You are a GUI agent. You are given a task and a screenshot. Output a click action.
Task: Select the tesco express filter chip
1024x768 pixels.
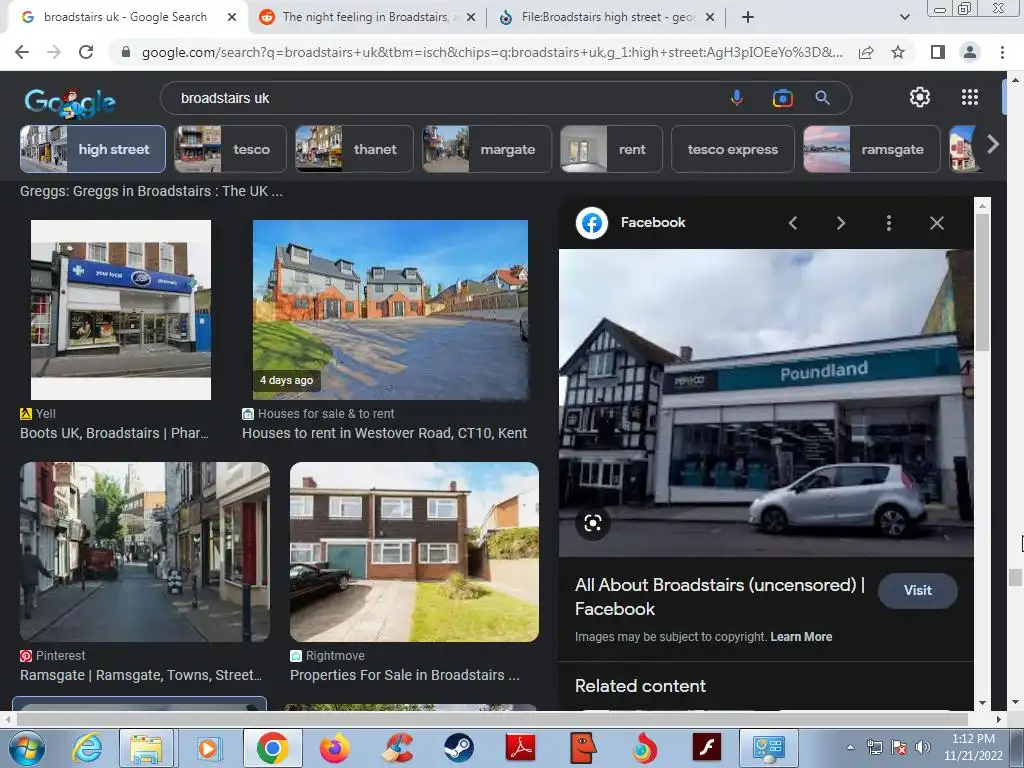point(733,150)
